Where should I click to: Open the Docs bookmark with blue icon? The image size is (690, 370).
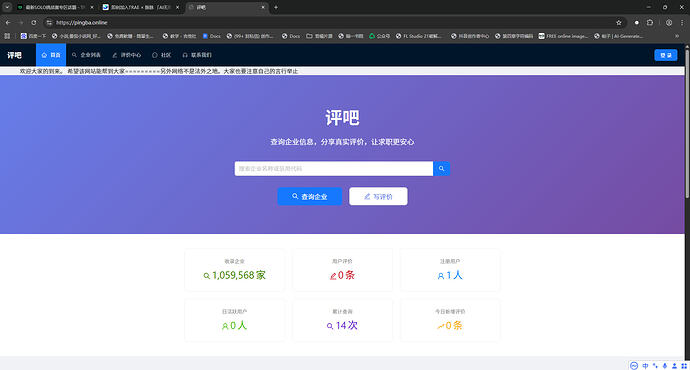(211, 36)
